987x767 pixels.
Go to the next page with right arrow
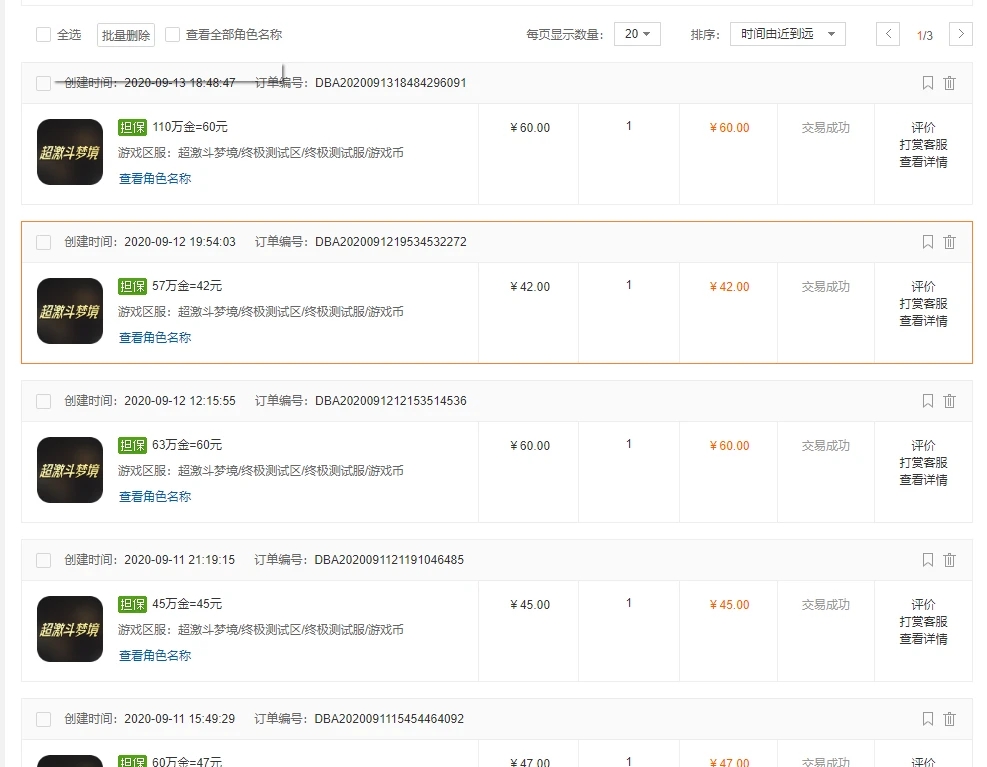pos(961,33)
